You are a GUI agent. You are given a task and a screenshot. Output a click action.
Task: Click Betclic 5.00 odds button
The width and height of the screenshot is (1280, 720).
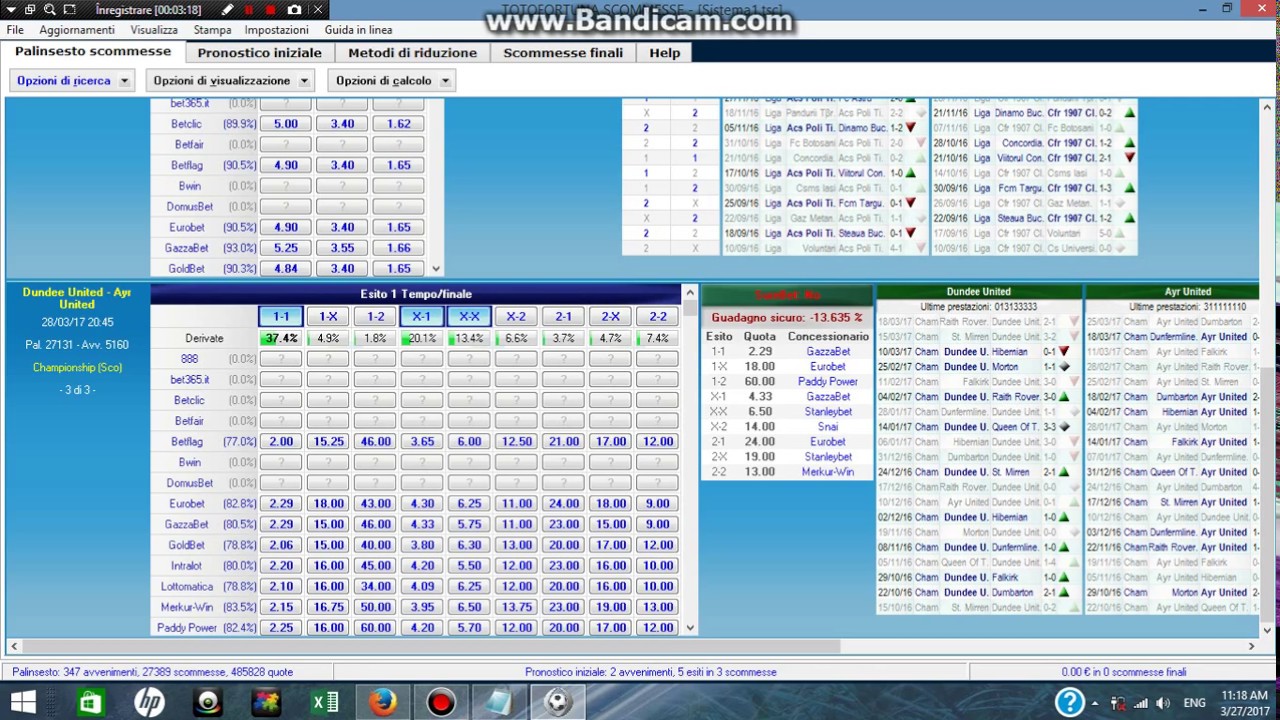285,124
